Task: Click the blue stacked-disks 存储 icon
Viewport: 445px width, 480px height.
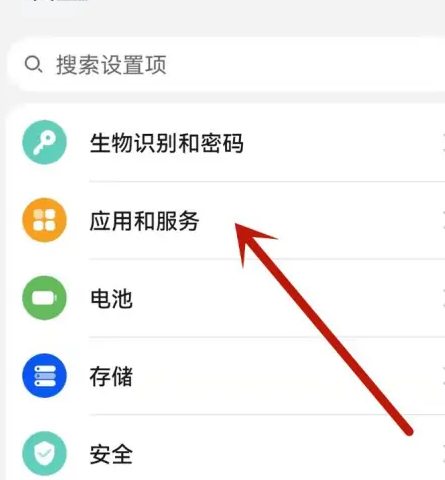Action: 44,376
